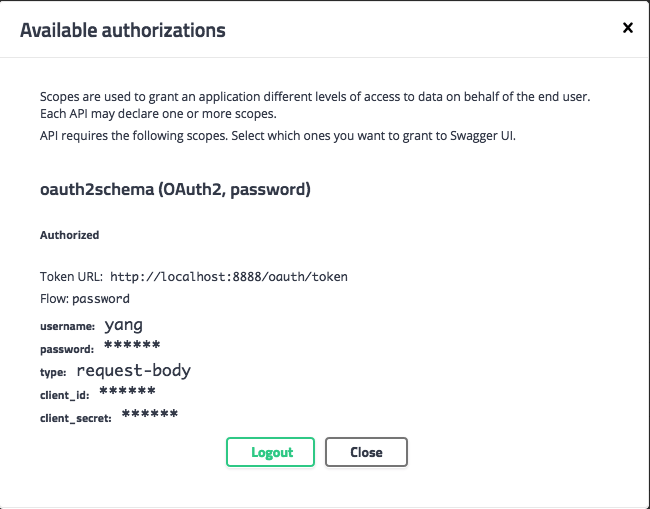This screenshot has height=509, width=650.
Task: Click the Authorized status label
Action: (x=69, y=236)
